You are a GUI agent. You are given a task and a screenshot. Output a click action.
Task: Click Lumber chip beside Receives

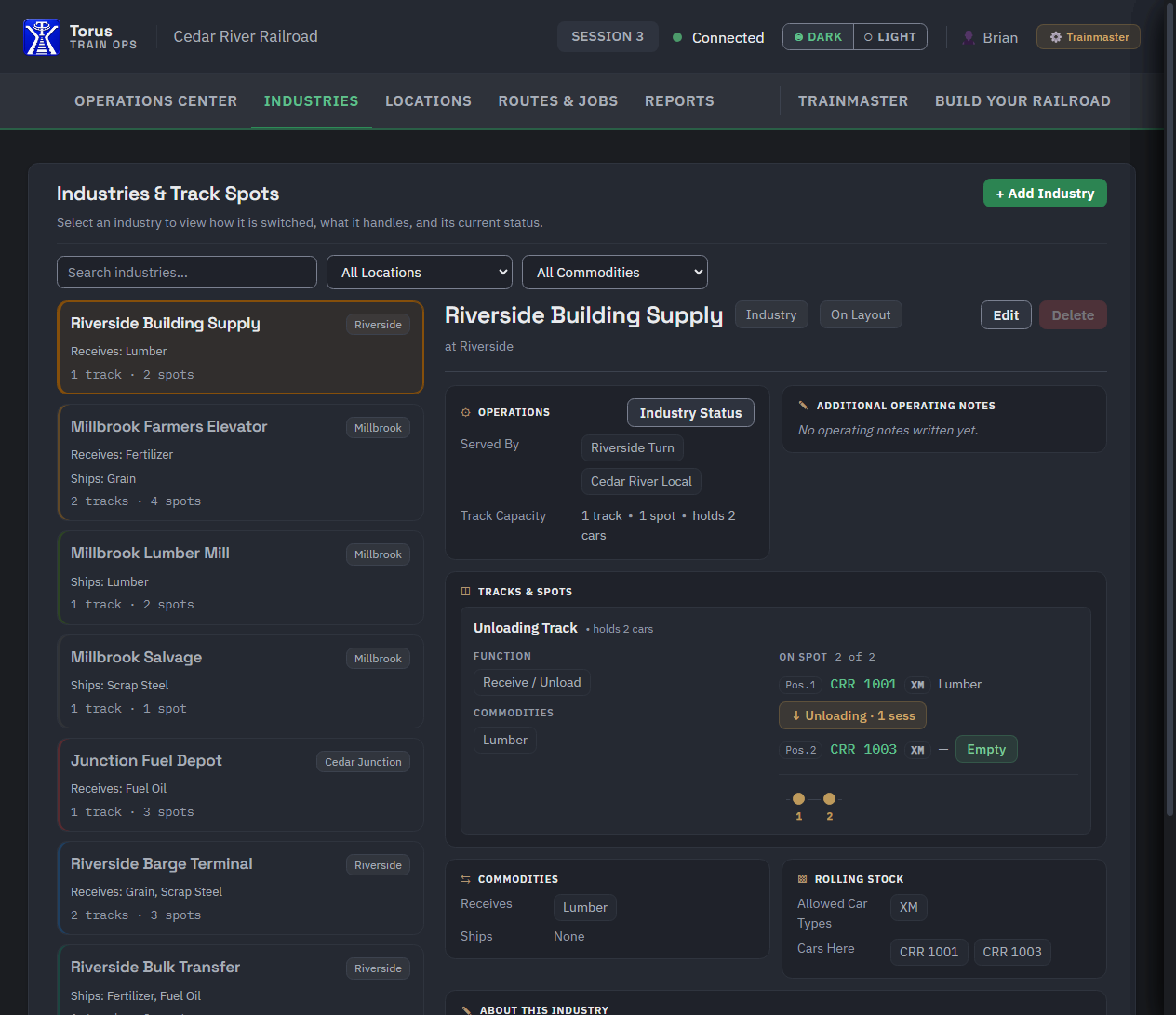click(585, 907)
